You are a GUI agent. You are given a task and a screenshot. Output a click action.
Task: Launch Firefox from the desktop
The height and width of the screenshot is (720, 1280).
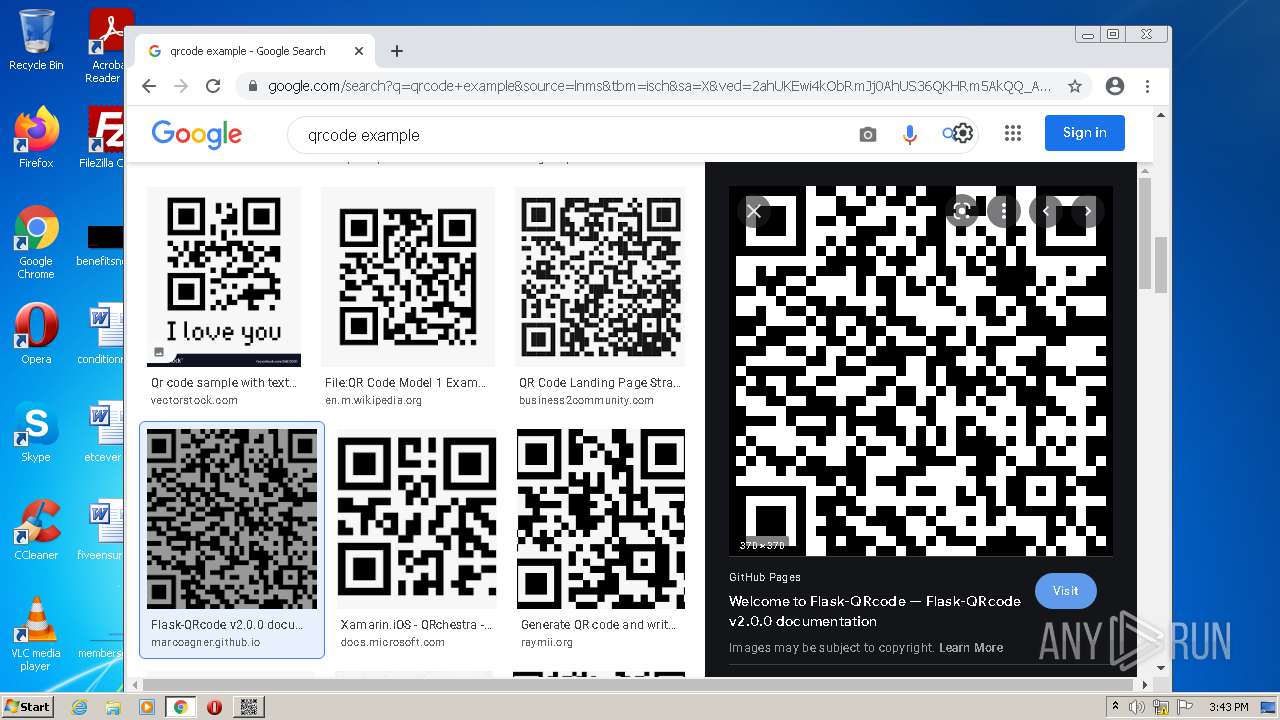(36, 138)
